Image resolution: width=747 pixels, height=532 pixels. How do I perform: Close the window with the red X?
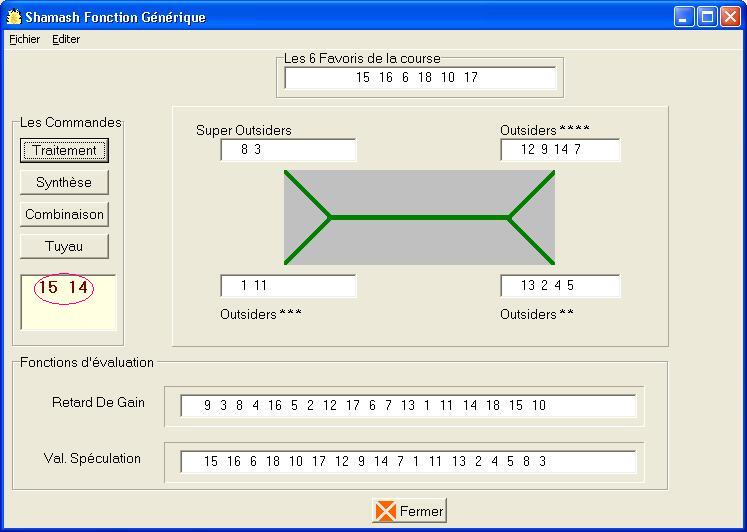(x=730, y=17)
